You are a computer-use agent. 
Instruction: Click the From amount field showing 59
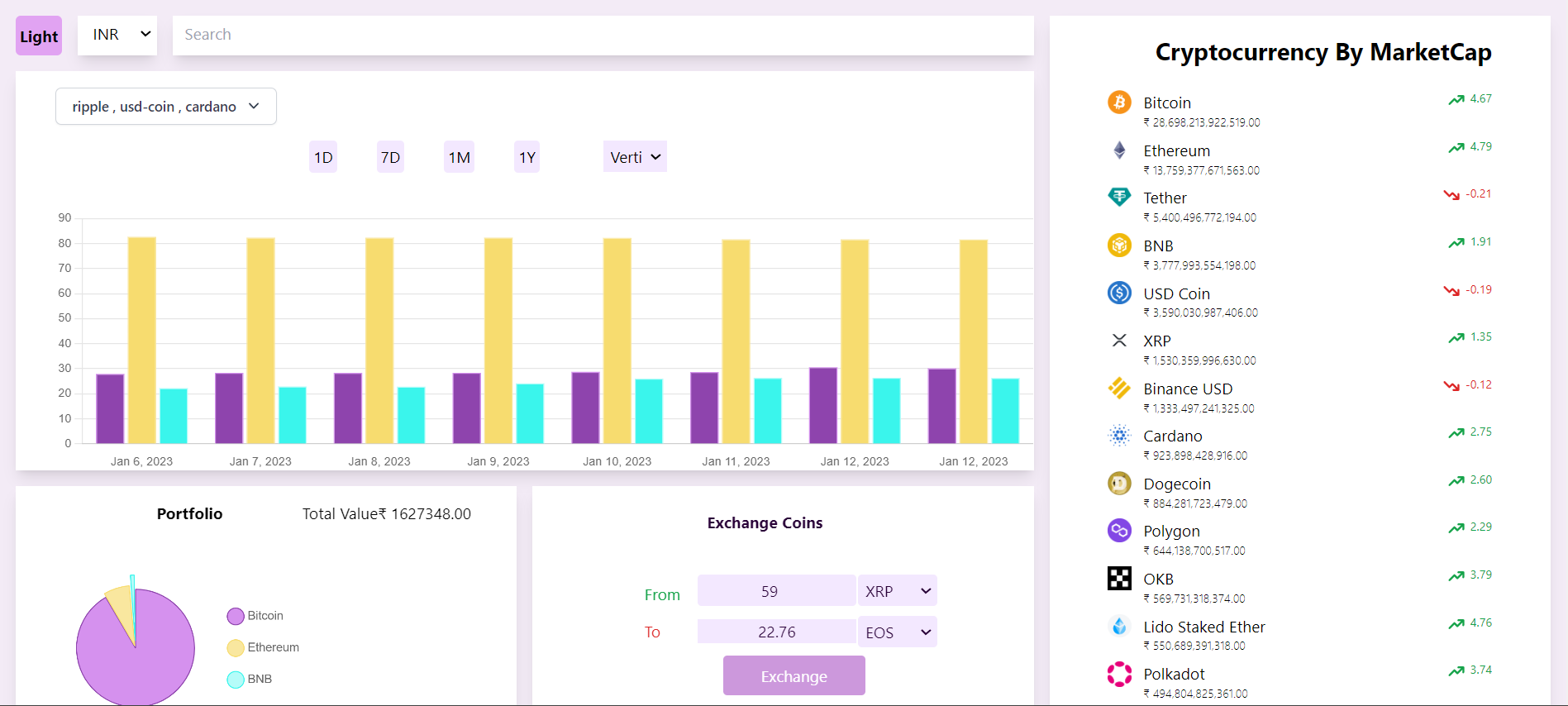pyautogui.click(x=776, y=591)
